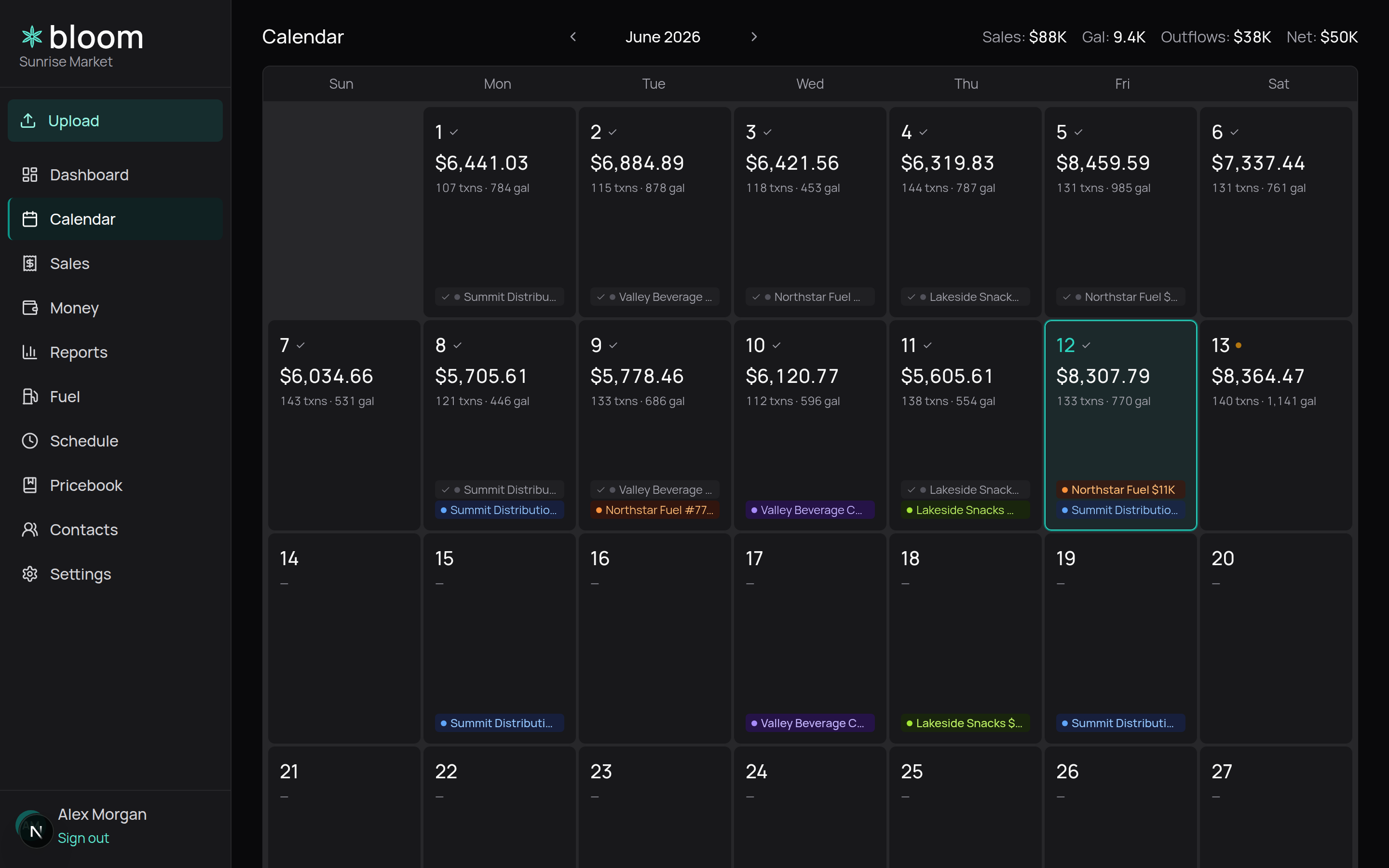Click the Net: $50K summary
Image resolution: width=1389 pixels, height=868 pixels.
[x=1322, y=37]
